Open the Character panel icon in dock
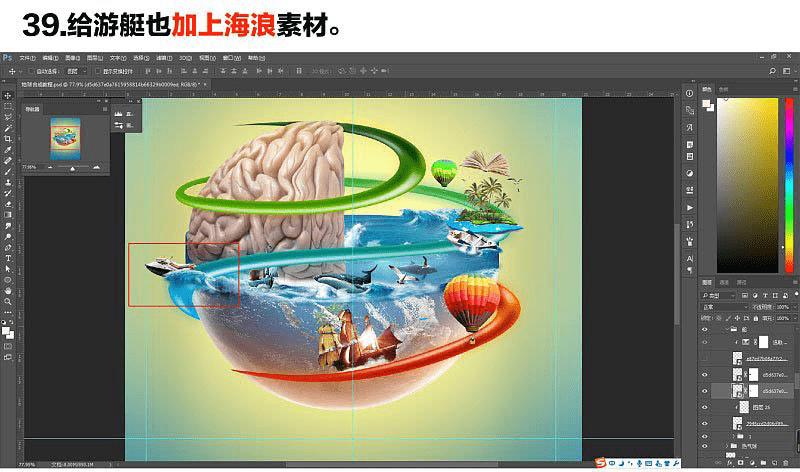Screen dimensions: 800x472 click(690, 259)
